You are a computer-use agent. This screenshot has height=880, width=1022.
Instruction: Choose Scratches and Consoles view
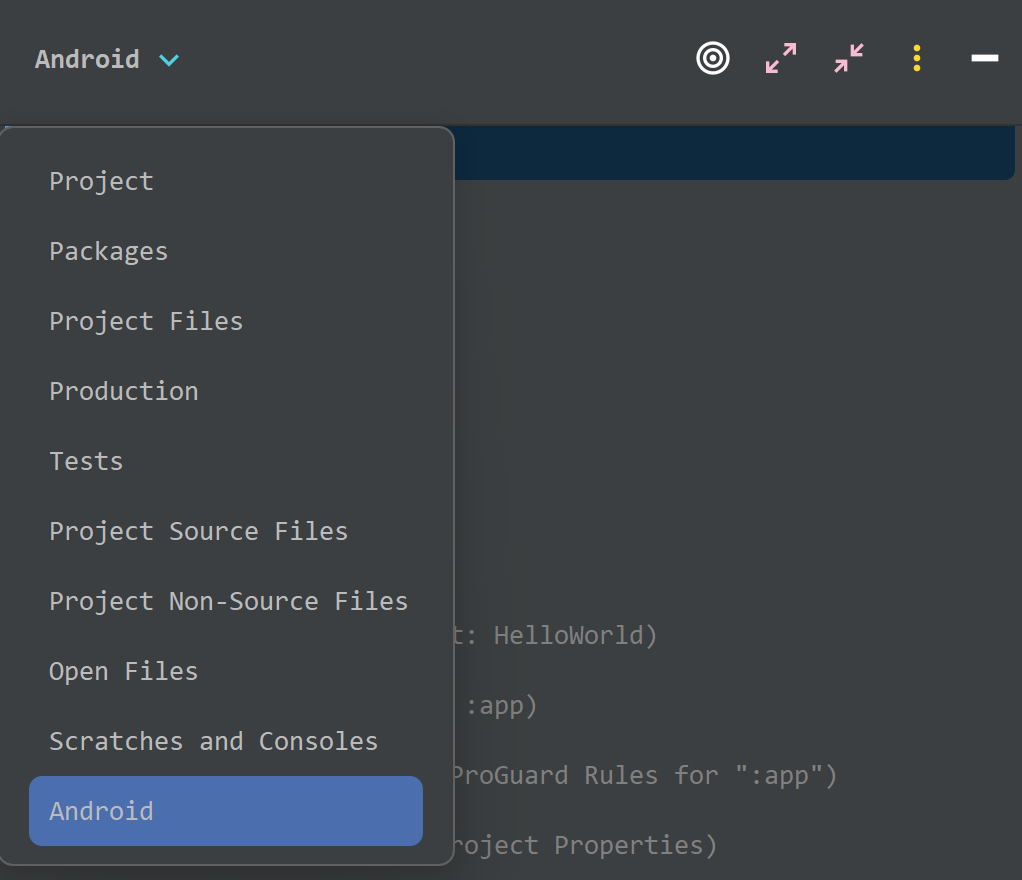(x=214, y=741)
